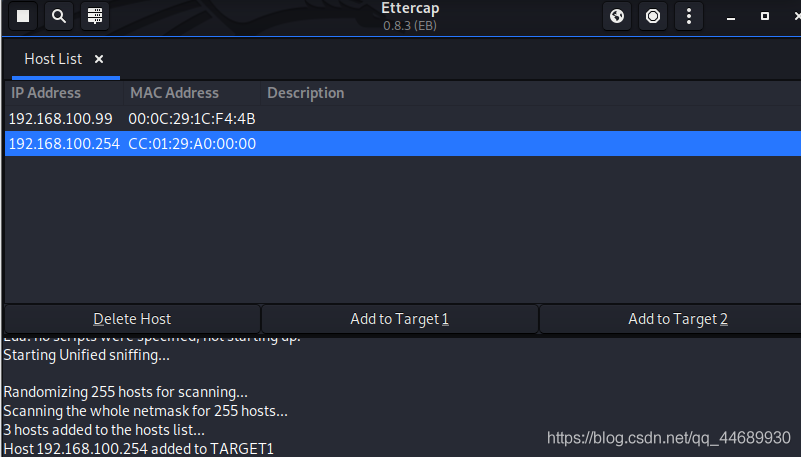Scan for hosts using the magnifier icon
The image size is (801, 457).
[59, 16]
